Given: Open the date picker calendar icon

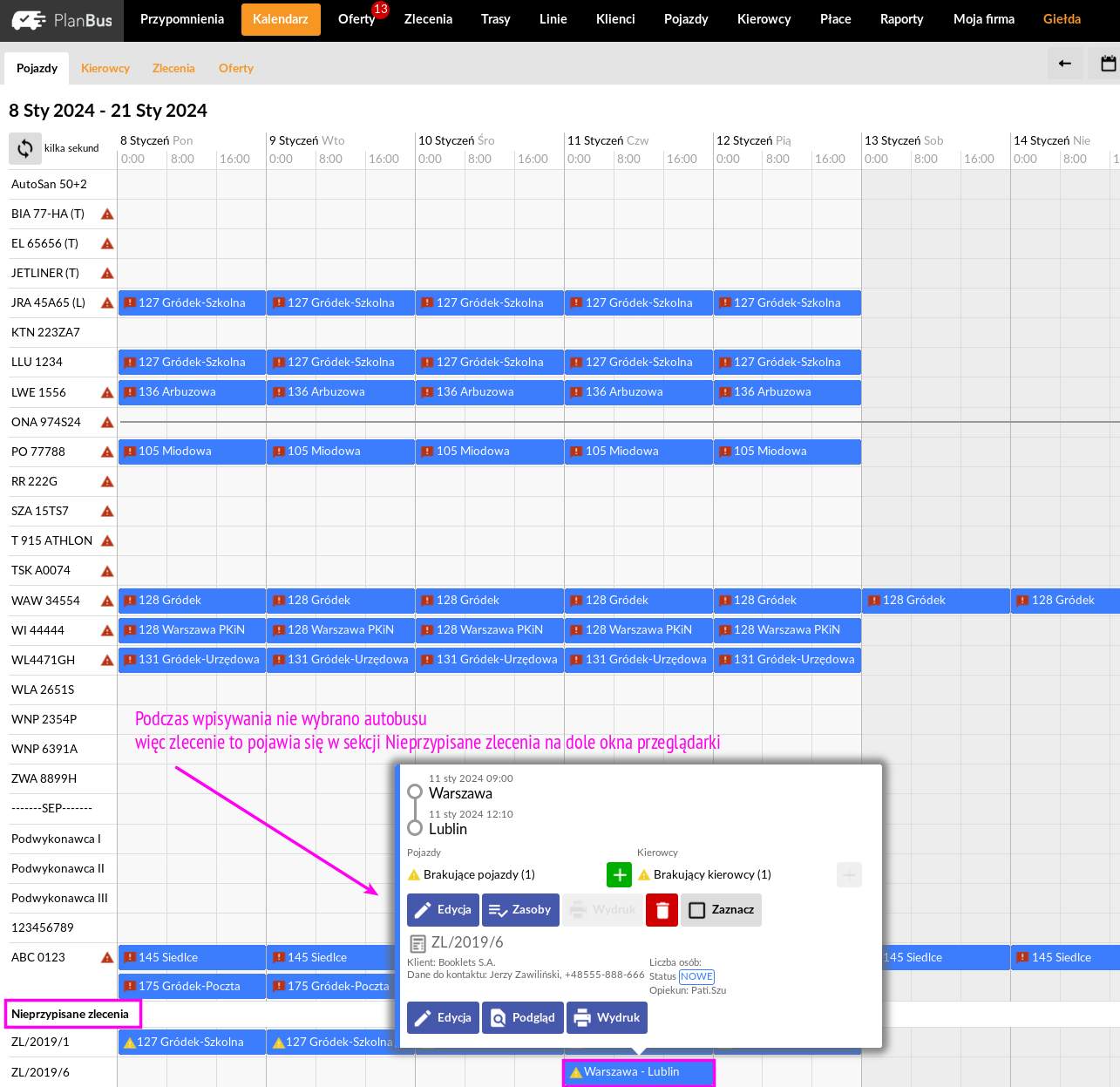Looking at the screenshot, I should click(x=1107, y=64).
